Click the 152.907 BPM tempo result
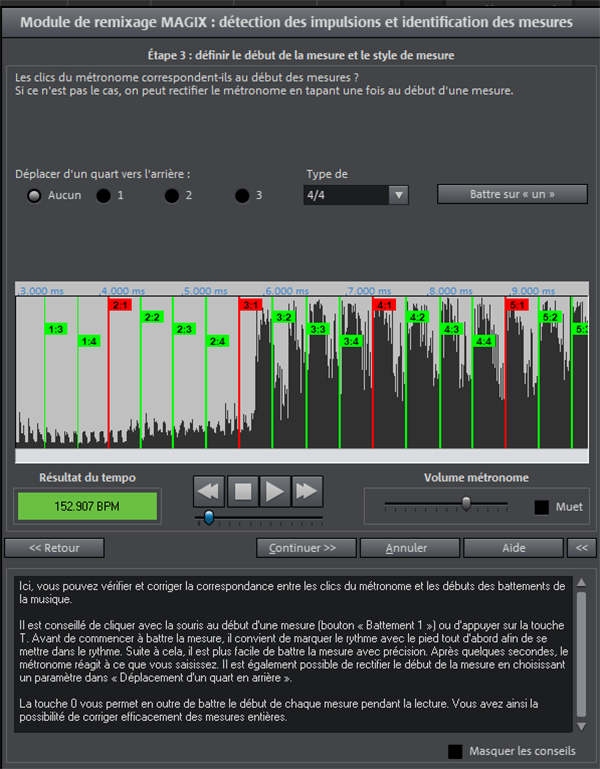This screenshot has height=769, width=600. (x=87, y=506)
